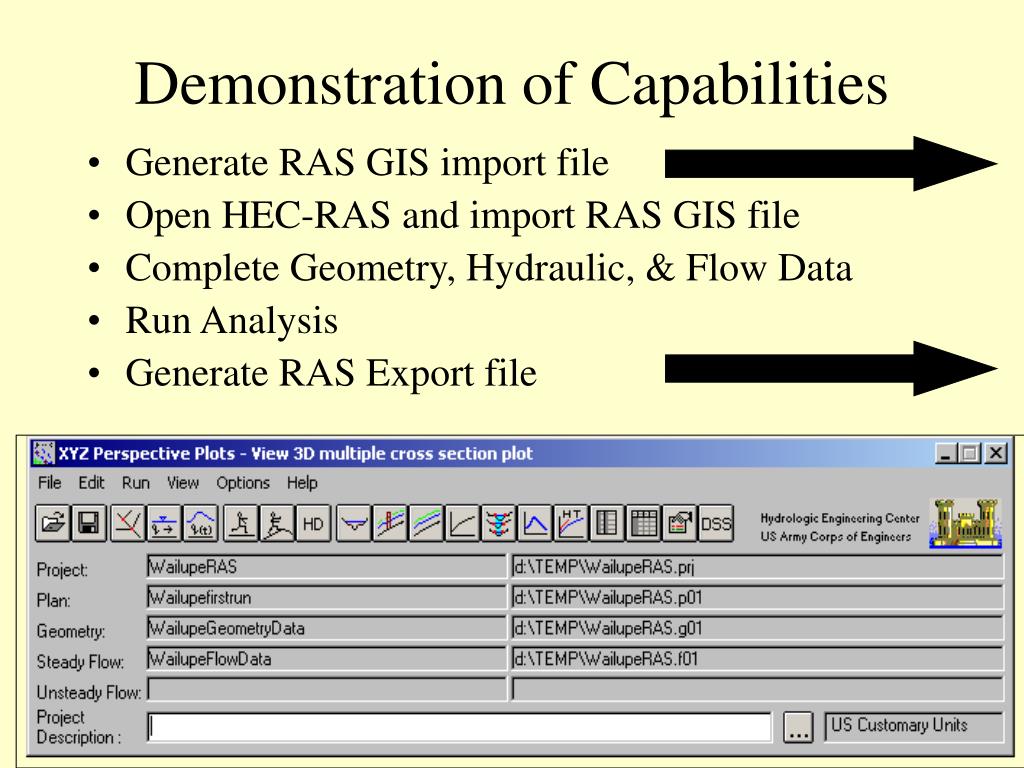Click the 'Steady Flow:' label
Screen dimensions: 1024x768
click(80, 662)
